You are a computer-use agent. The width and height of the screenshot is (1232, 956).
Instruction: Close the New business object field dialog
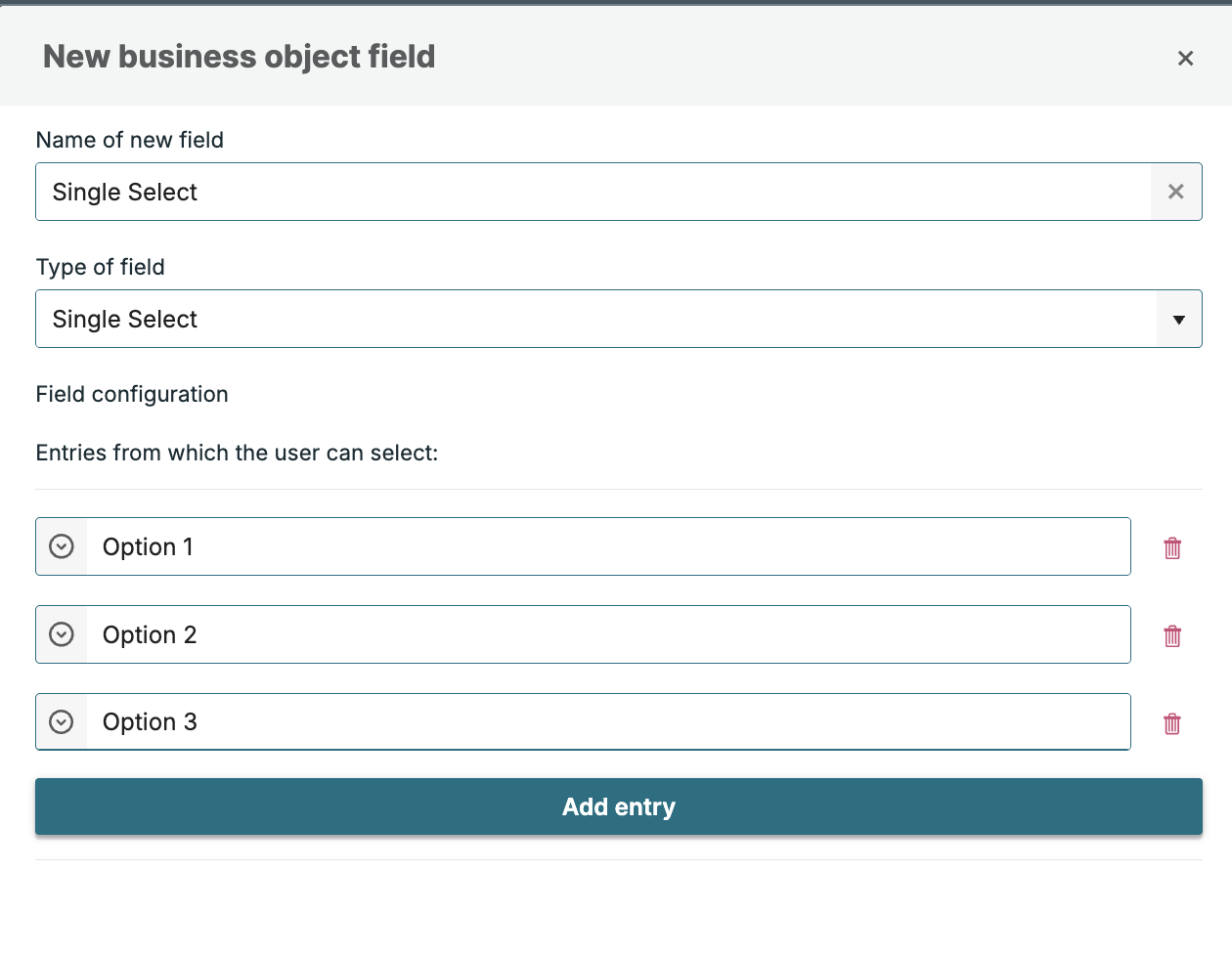tap(1185, 59)
